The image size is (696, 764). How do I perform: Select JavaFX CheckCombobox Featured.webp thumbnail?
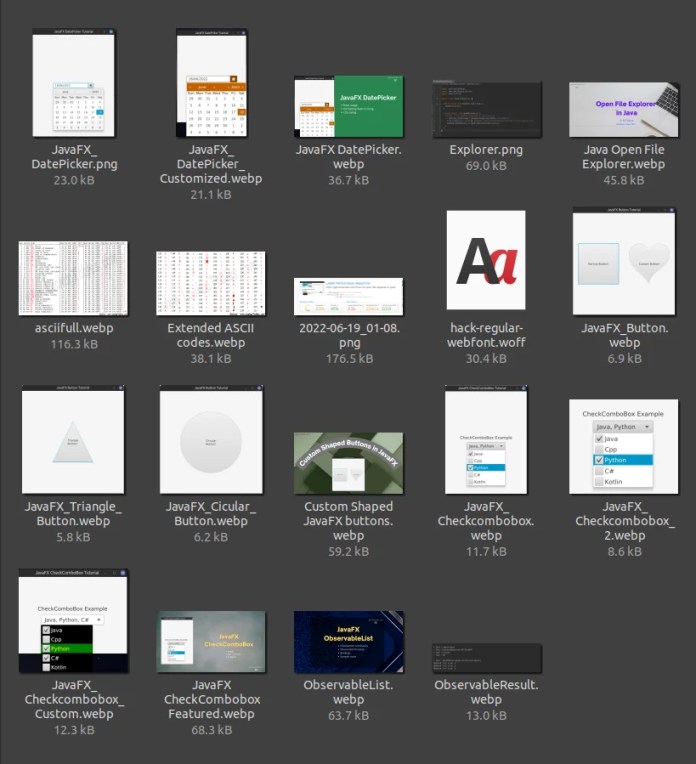(x=211, y=642)
